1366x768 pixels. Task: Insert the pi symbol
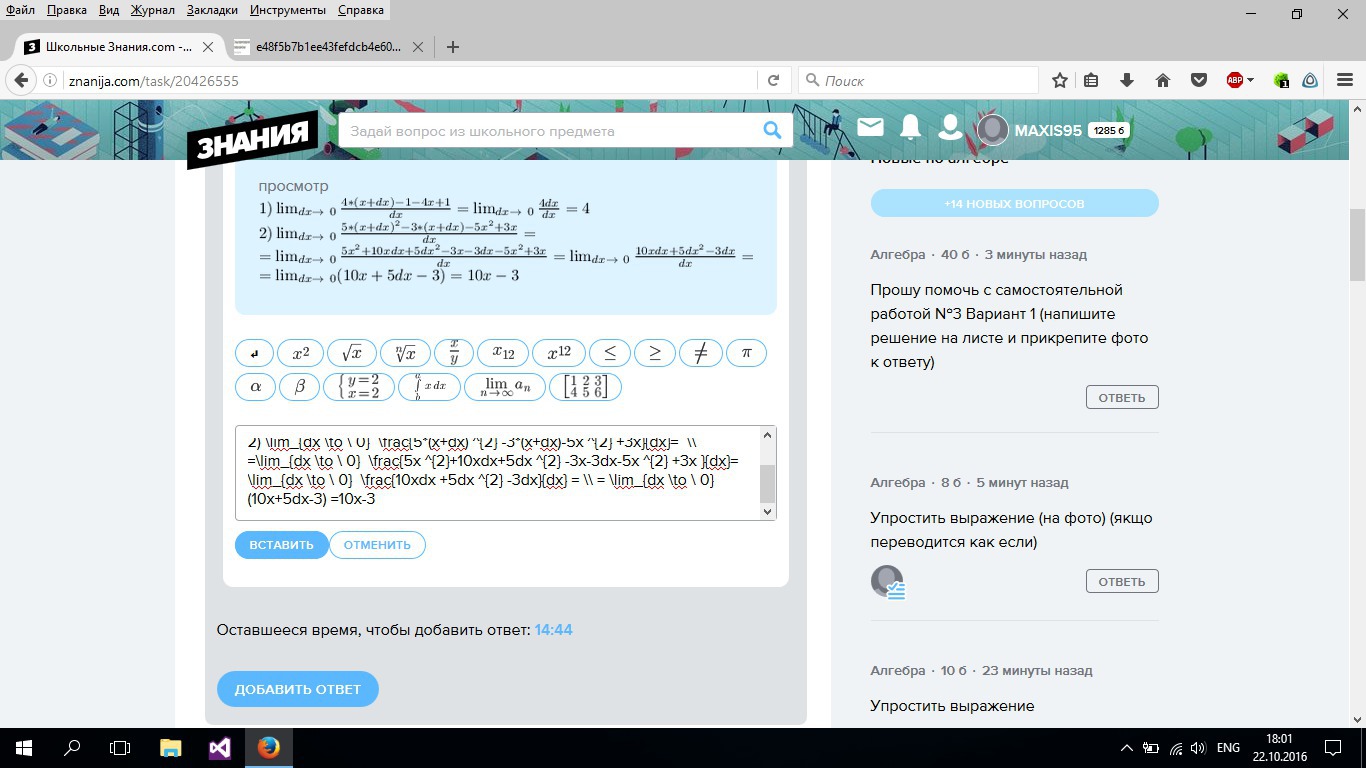pyautogui.click(x=746, y=353)
